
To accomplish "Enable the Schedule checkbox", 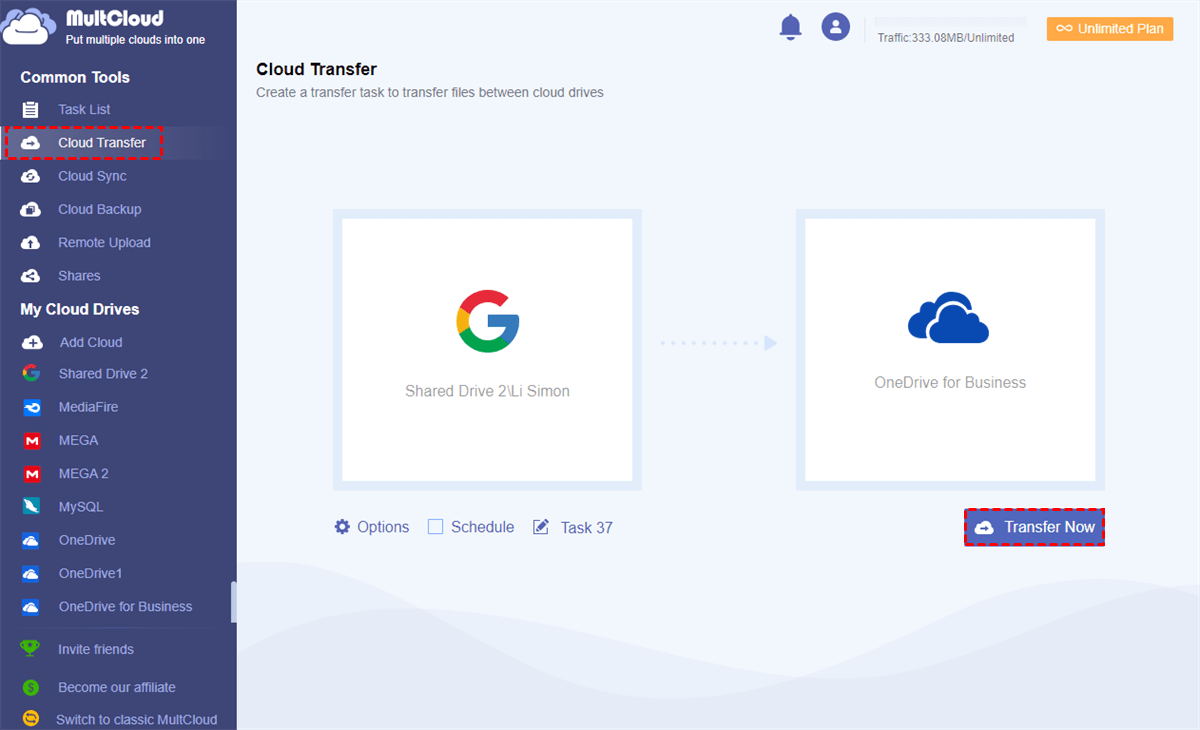I will (435, 527).
